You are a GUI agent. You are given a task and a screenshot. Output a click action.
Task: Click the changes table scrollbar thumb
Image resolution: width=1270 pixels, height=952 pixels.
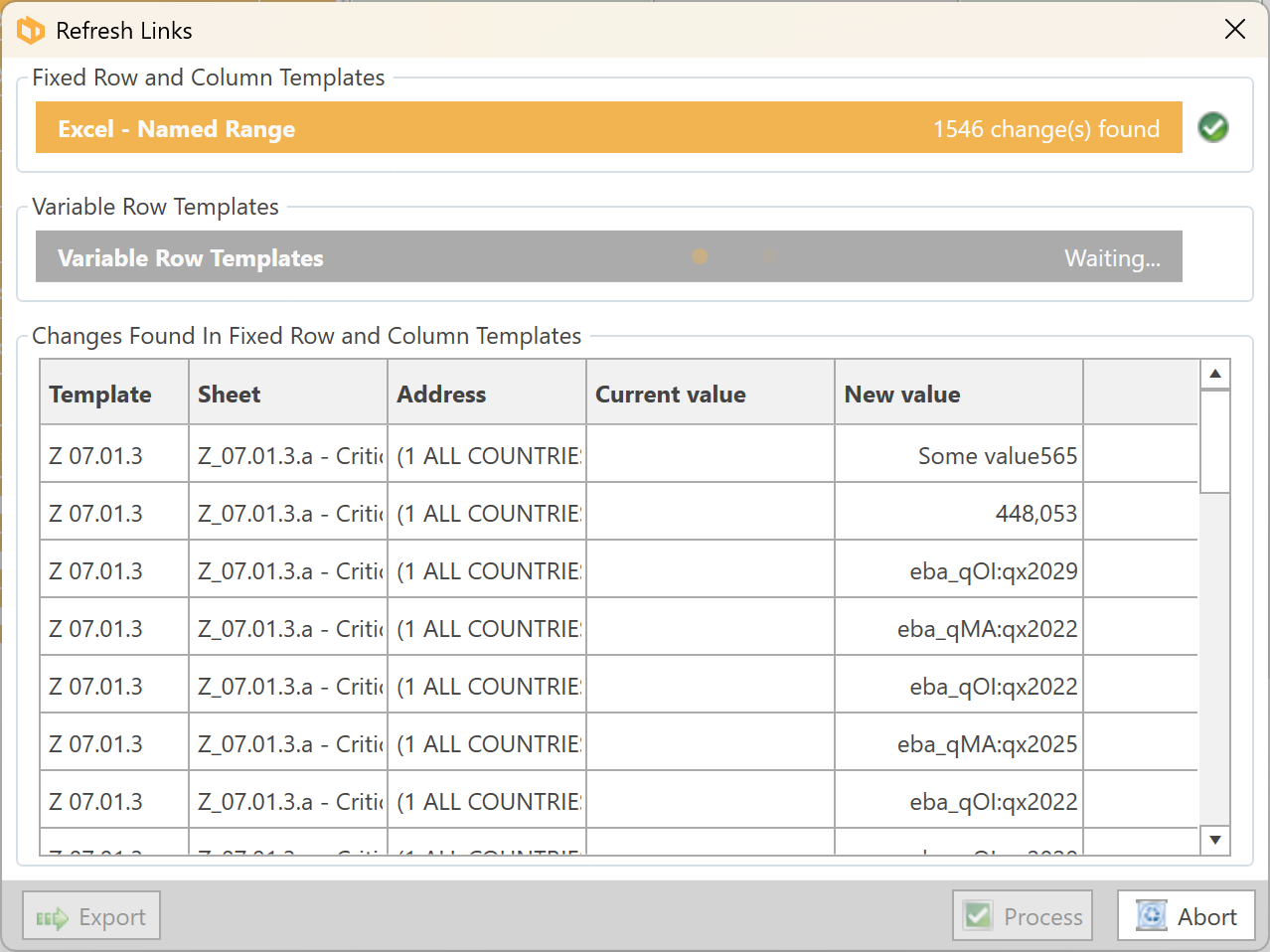tap(1214, 441)
